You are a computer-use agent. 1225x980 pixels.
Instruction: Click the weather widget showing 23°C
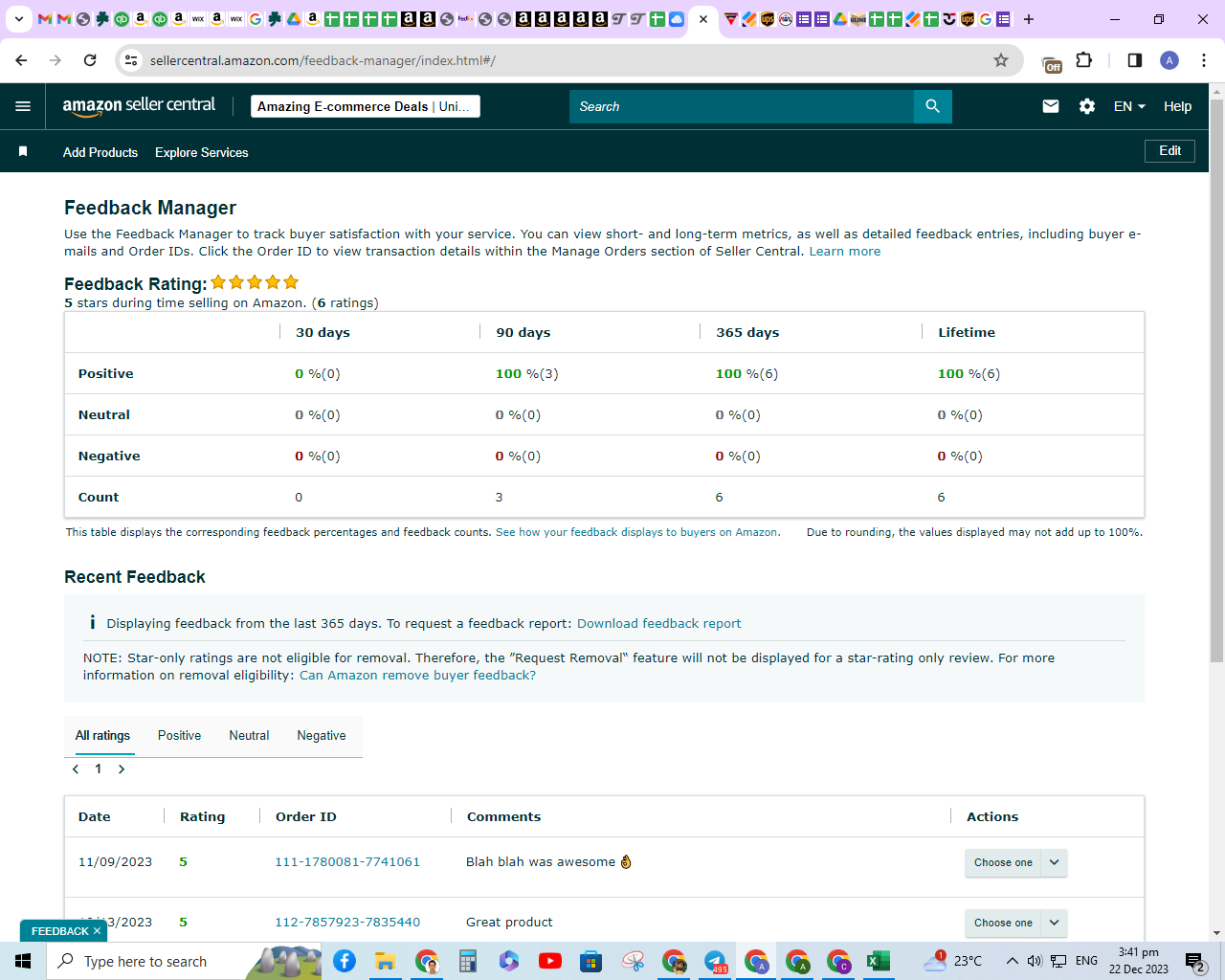click(953, 961)
